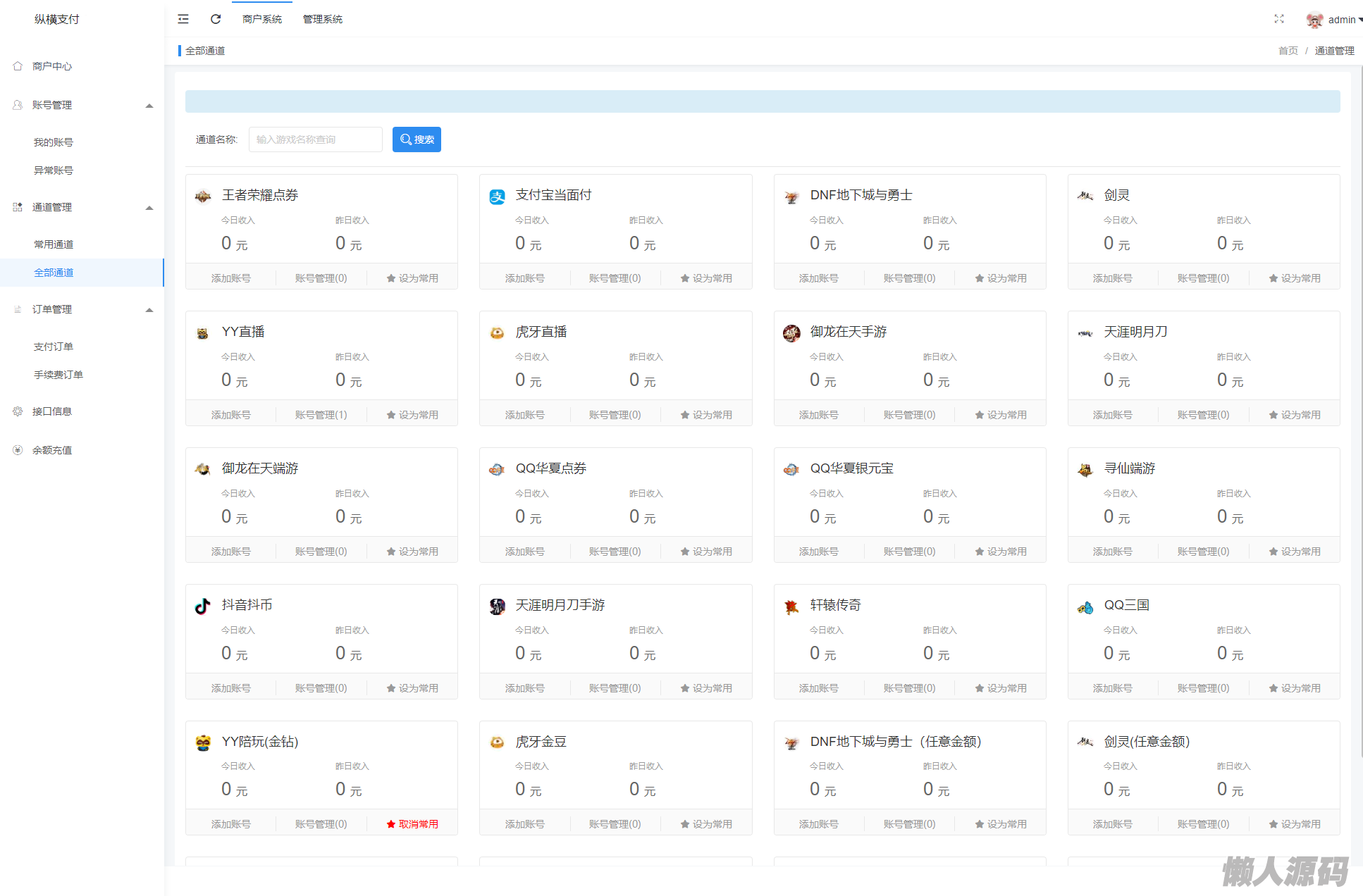The height and width of the screenshot is (896, 1363).
Task: Focus the 通道名称 search input field
Action: 315,139
